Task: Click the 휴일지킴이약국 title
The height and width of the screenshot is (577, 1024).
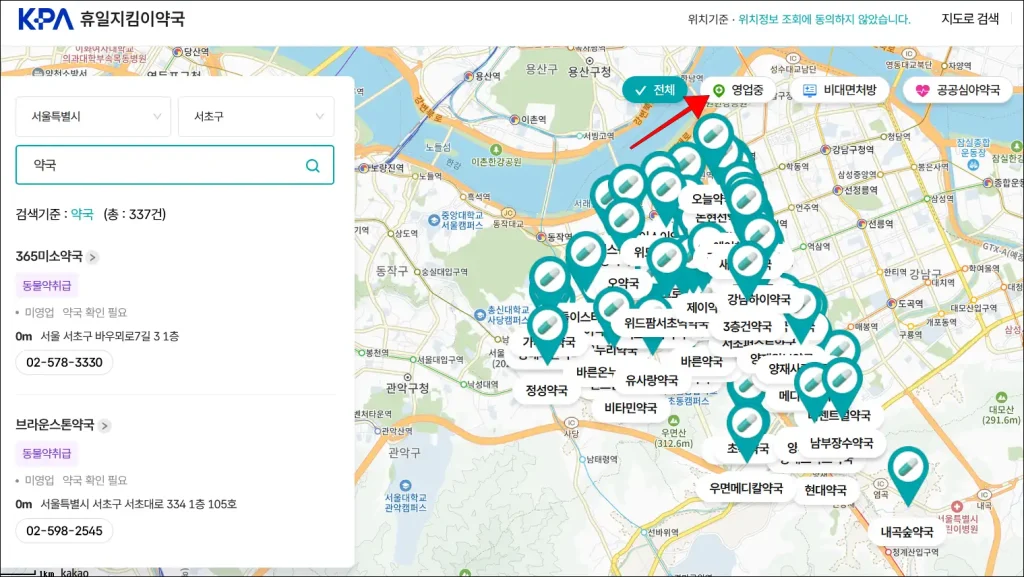Action: pos(133,19)
